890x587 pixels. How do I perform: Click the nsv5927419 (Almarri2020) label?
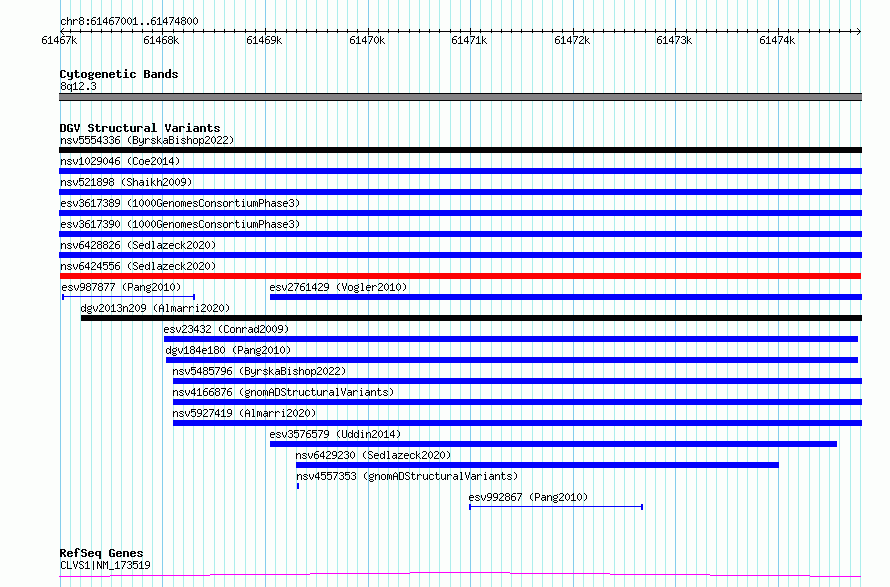[244, 413]
